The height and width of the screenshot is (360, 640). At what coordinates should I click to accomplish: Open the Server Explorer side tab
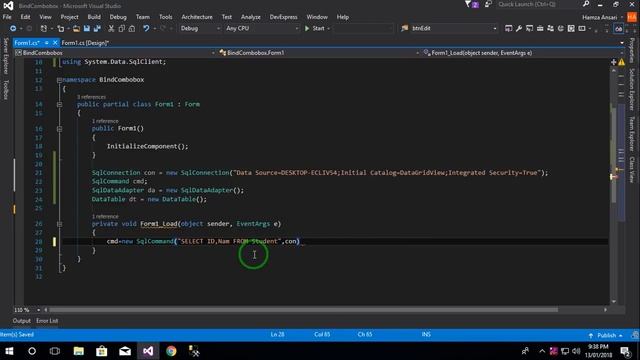6,56
